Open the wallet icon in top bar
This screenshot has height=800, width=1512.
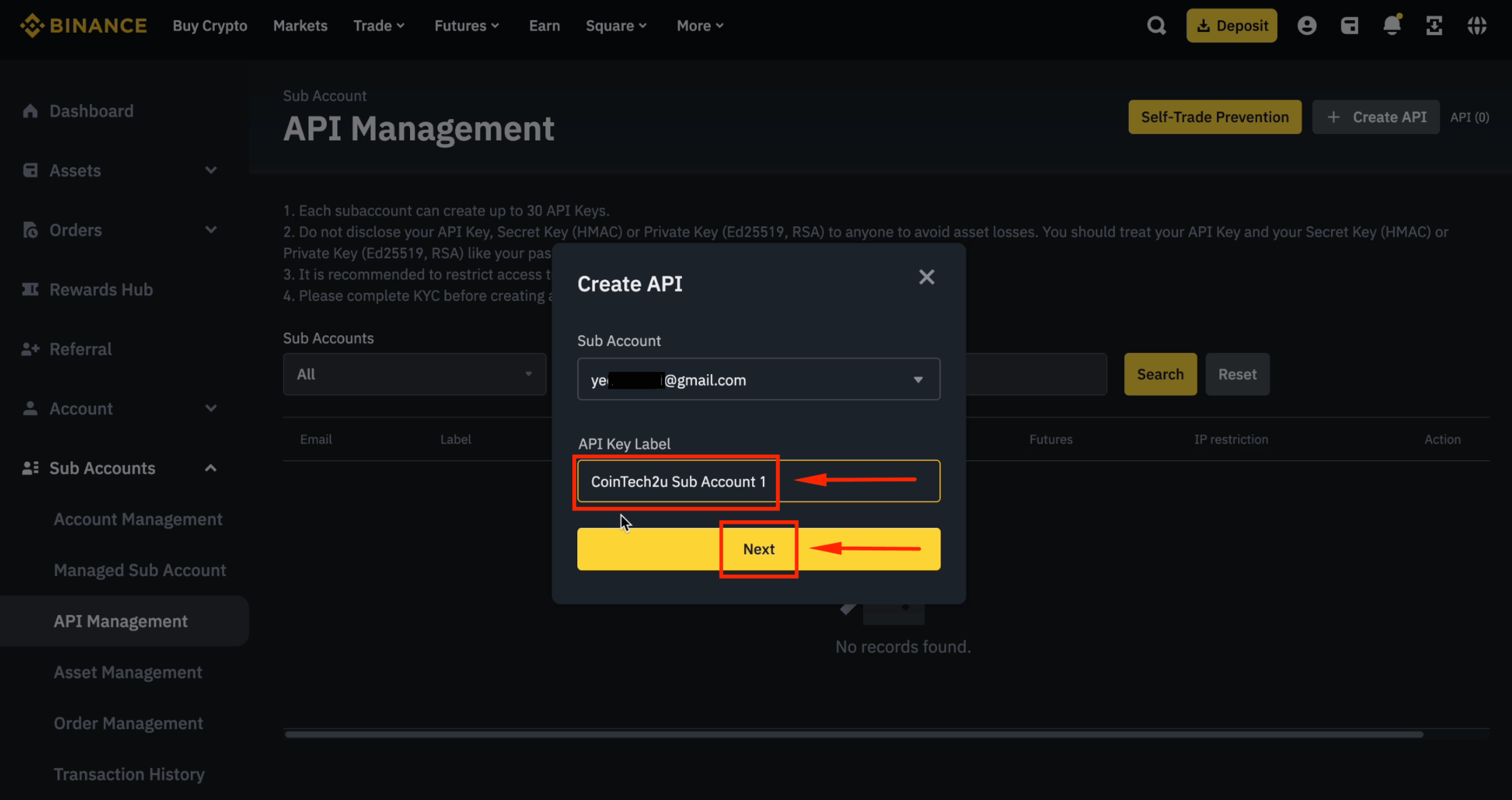tap(1349, 25)
